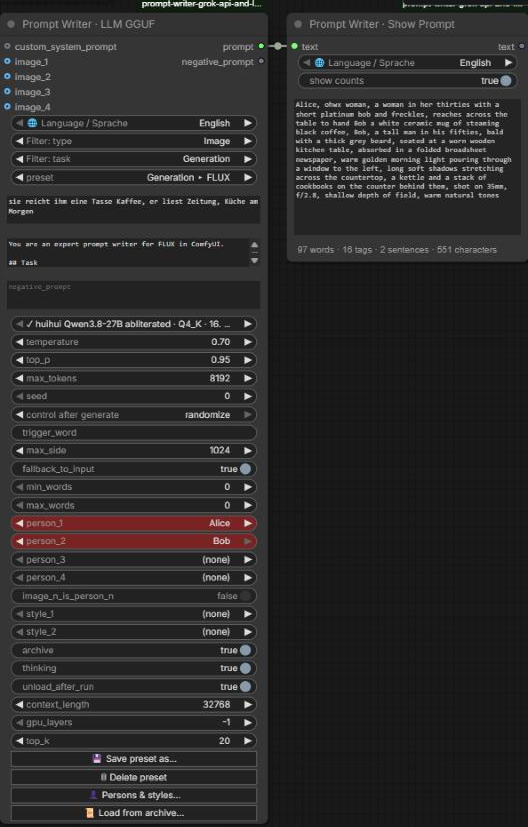Click the German user prompt text box
528x827 pixels.
pyautogui.click(x=133, y=209)
